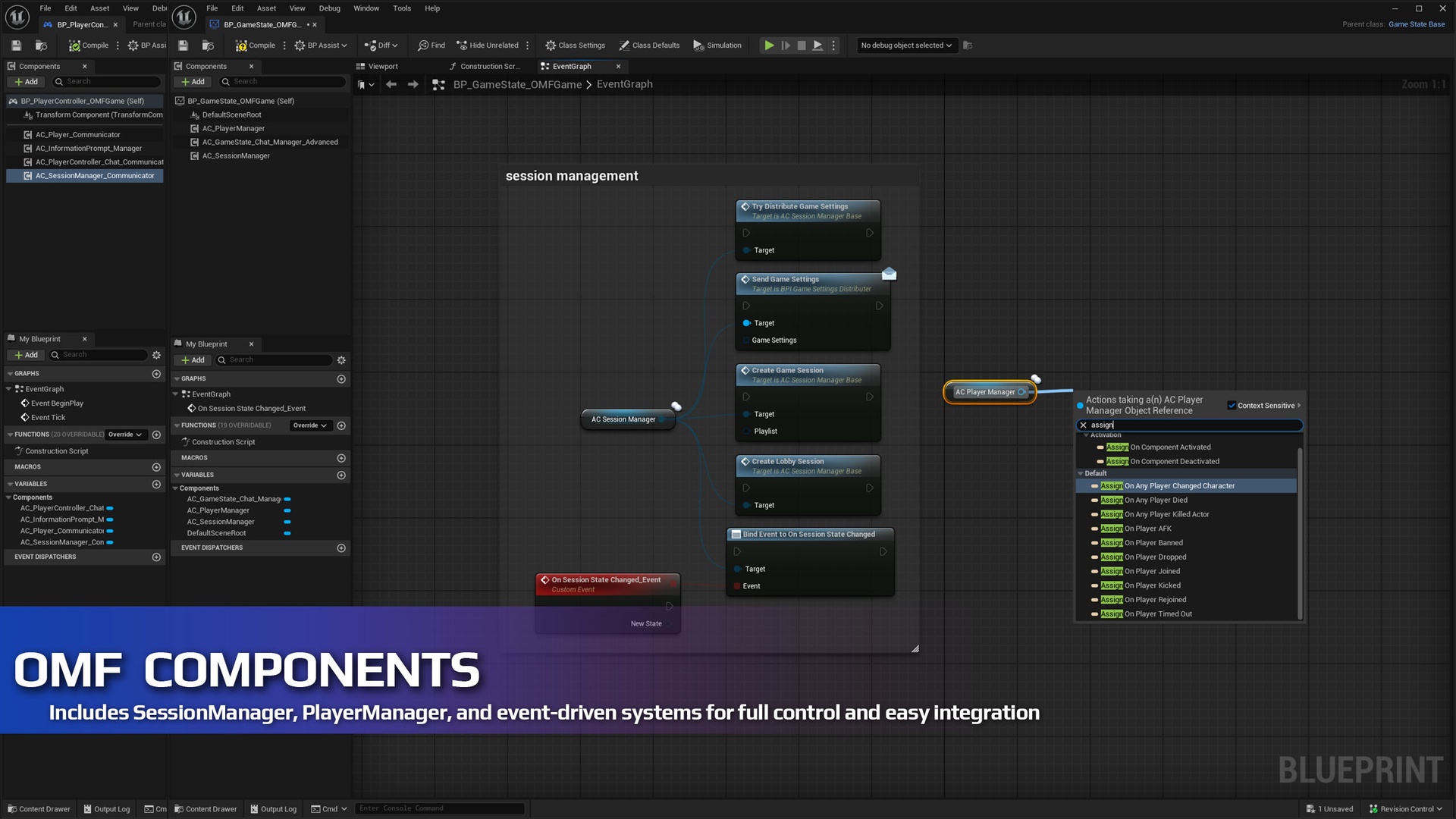
Task: Select AC_SessionManager component in Components tree
Action: pos(236,156)
